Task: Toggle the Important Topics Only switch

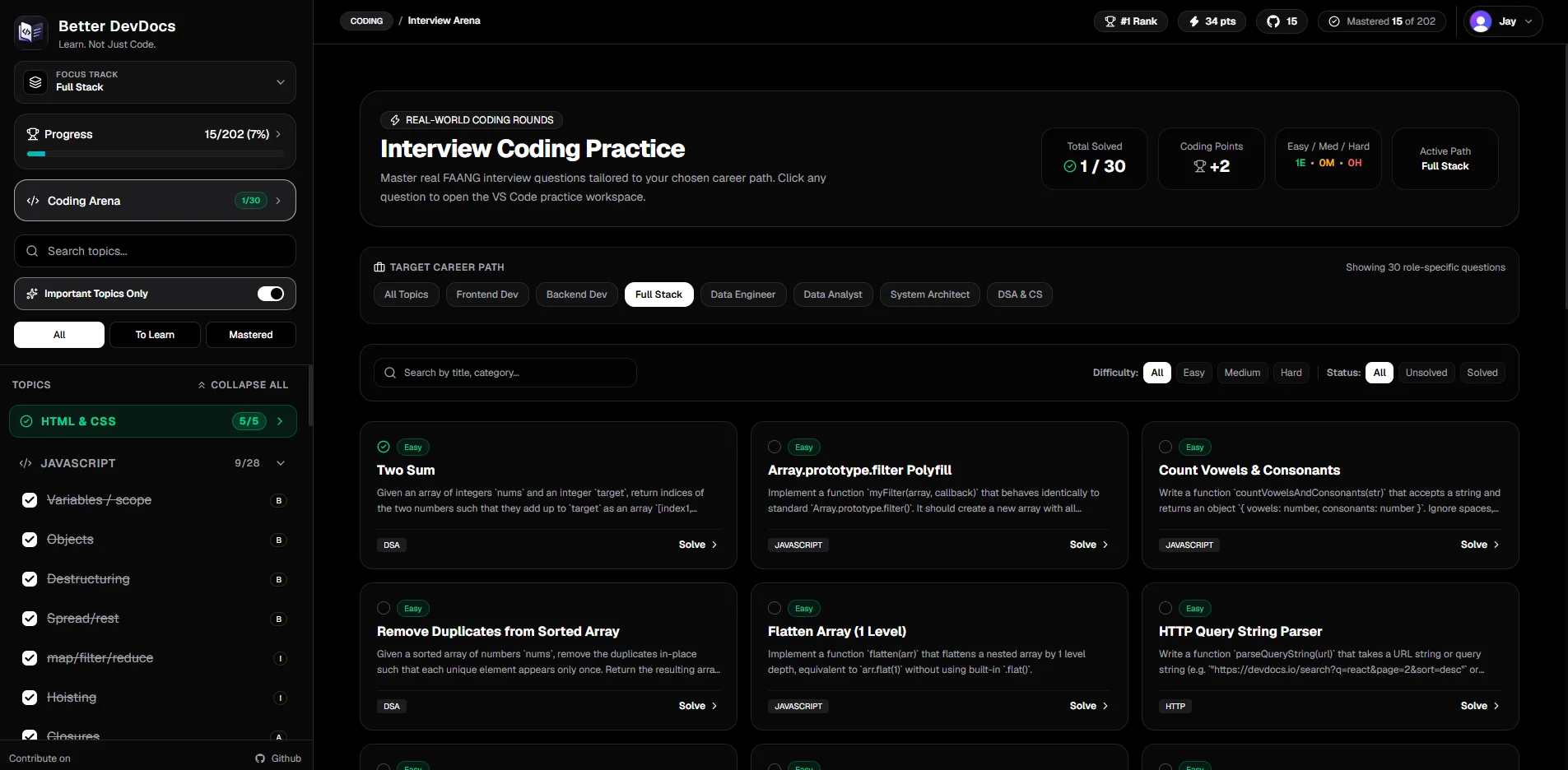Action: [271, 294]
